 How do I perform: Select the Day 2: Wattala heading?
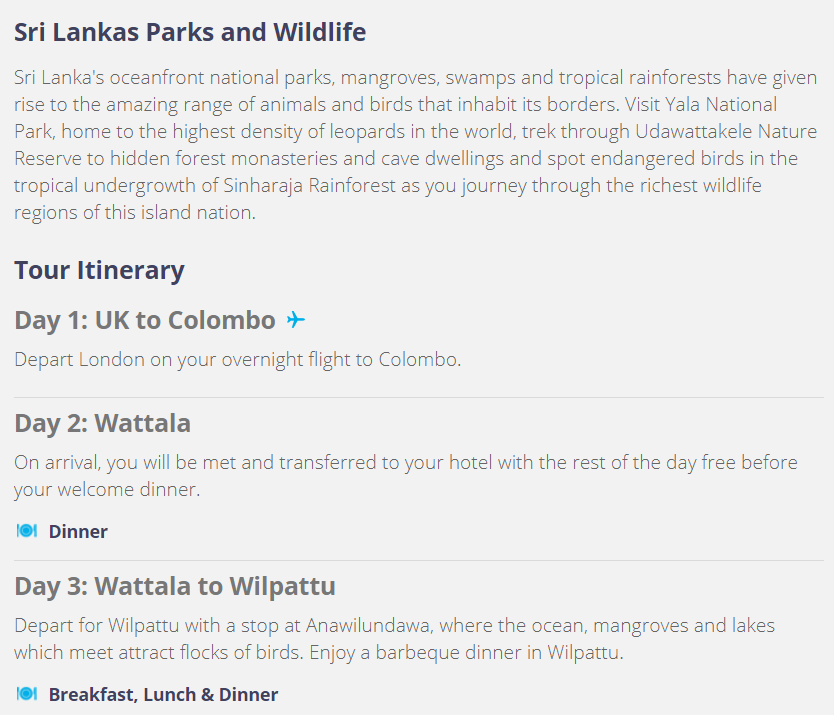coord(102,423)
